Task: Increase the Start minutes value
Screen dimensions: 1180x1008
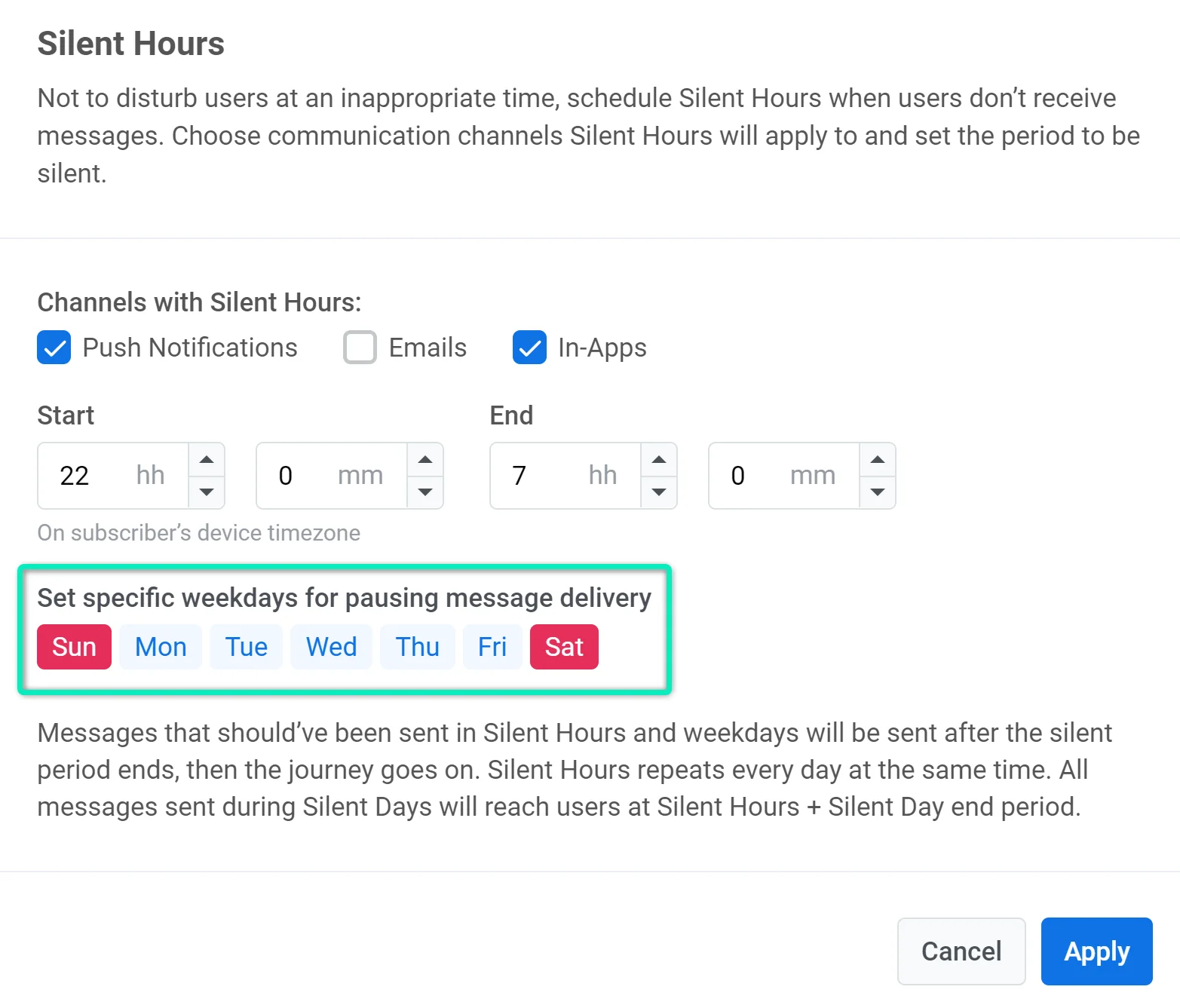Action: pos(425,460)
